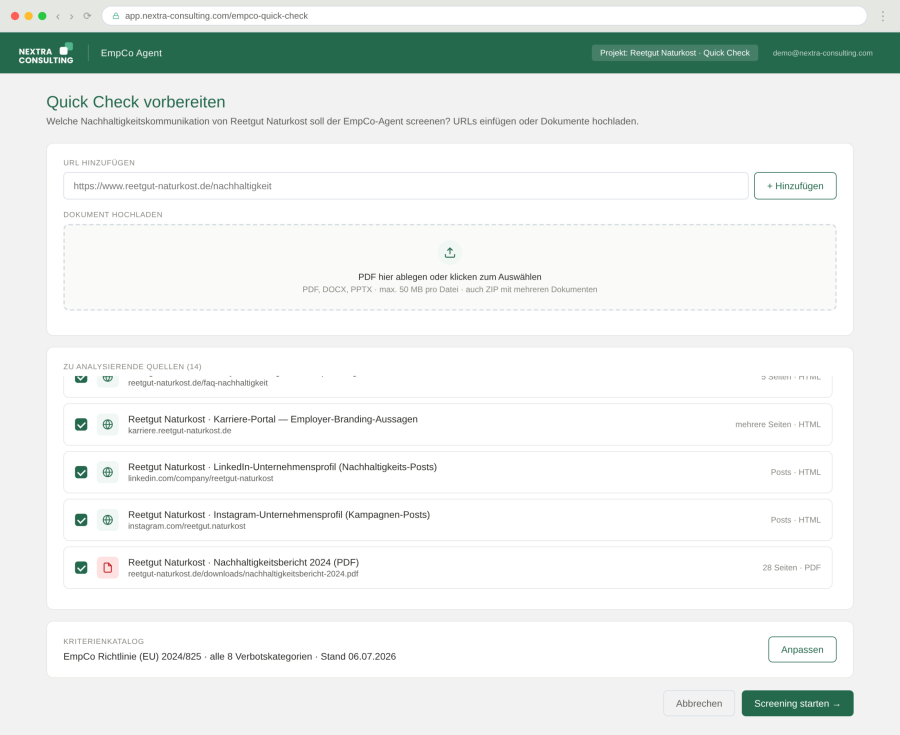This screenshot has width=900, height=735.
Task: Click EmpCo Richtlinie (EU) 2024/825 catalog text
Action: click(230, 656)
